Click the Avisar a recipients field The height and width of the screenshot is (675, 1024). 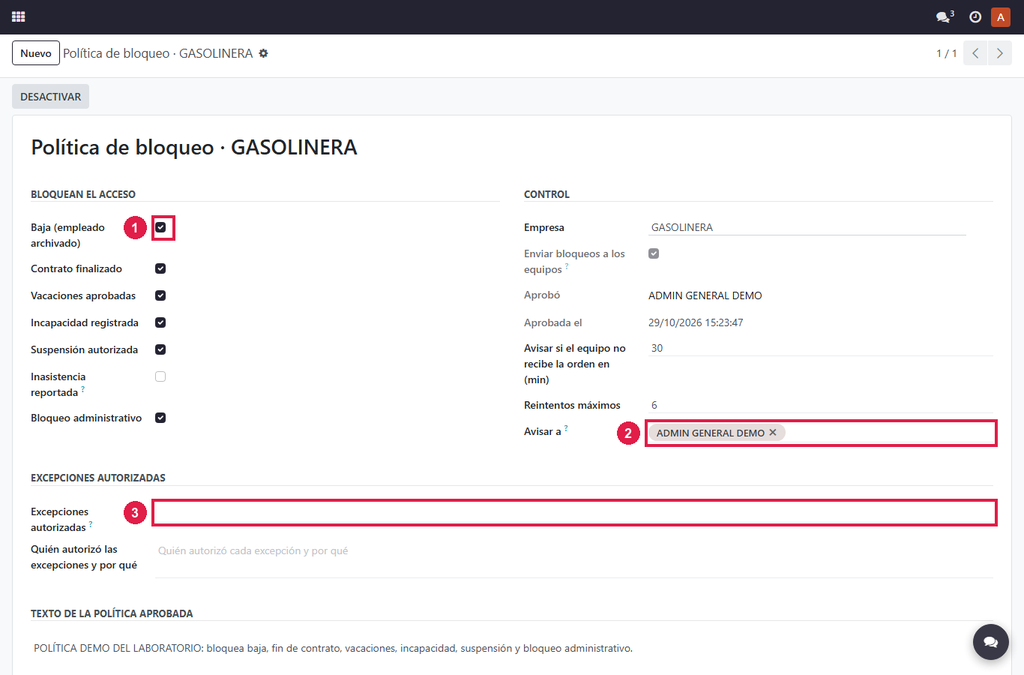coord(821,433)
